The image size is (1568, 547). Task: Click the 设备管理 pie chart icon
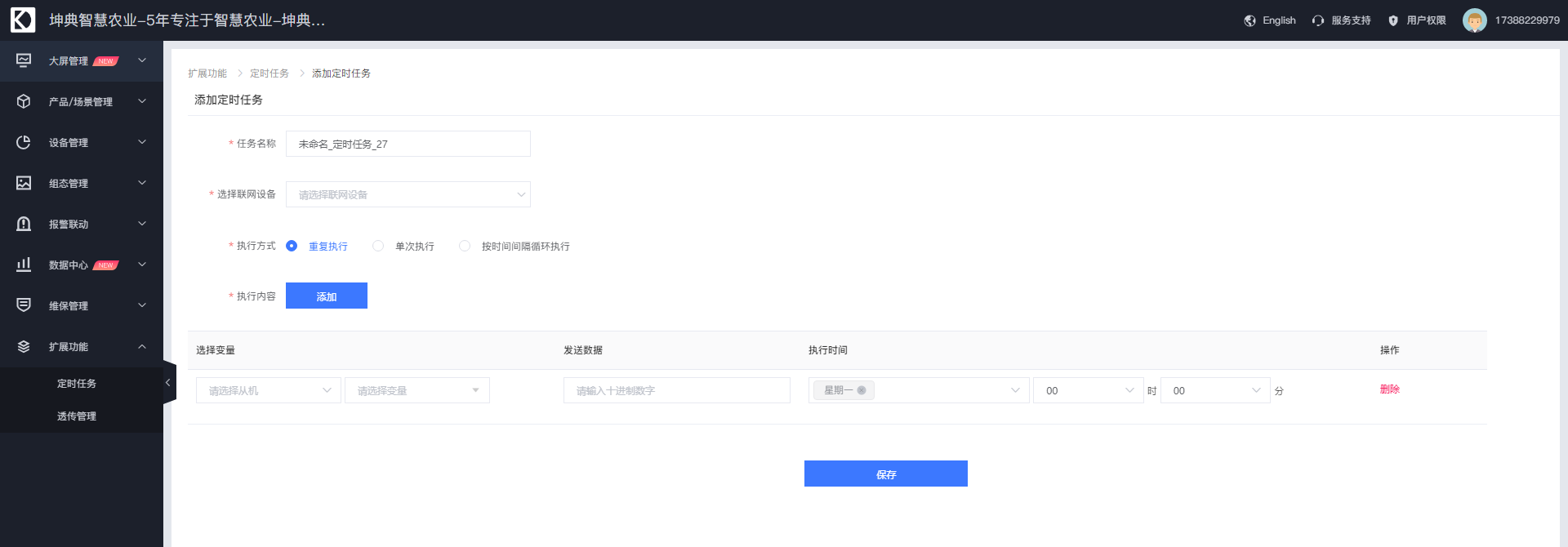coord(24,142)
